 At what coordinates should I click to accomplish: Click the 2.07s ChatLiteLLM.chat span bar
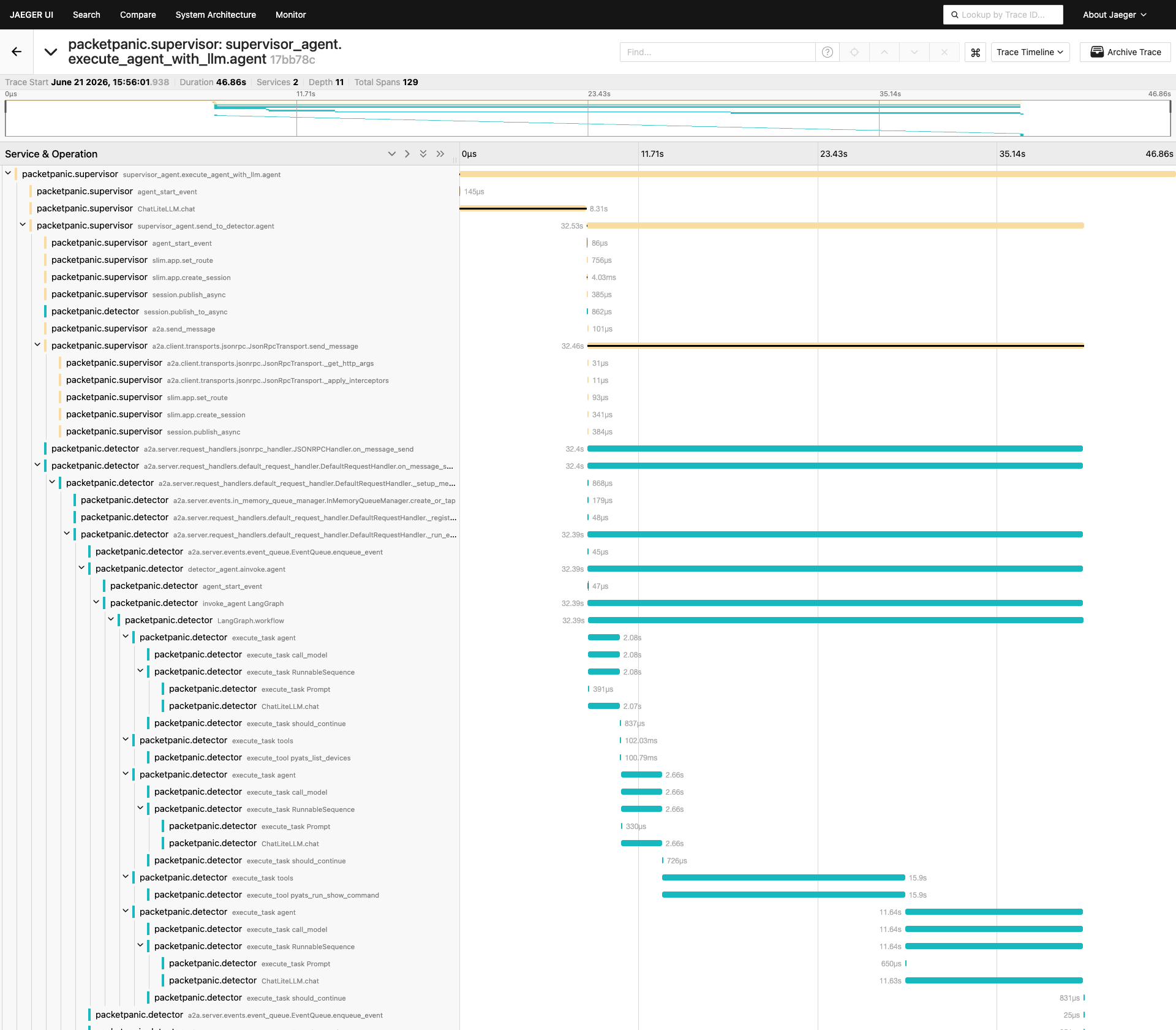tap(603, 706)
